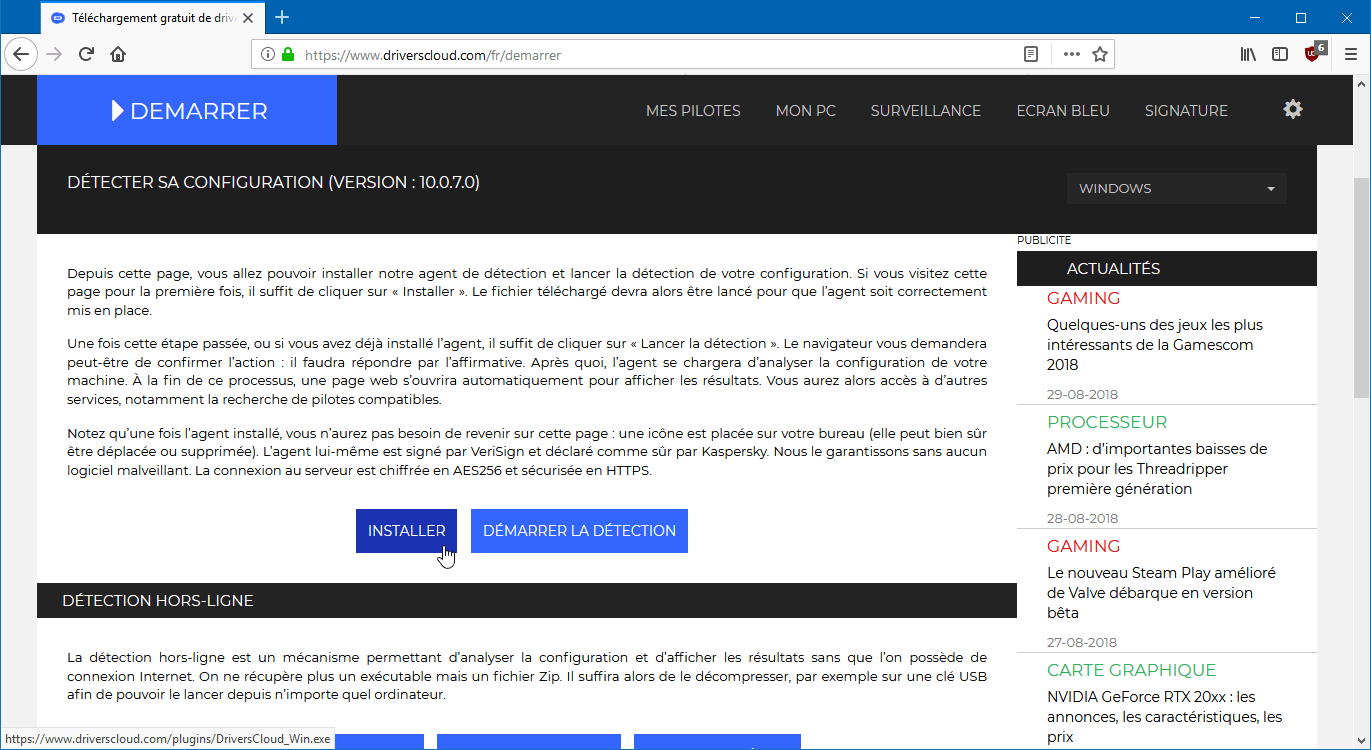The height and width of the screenshot is (750, 1371).
Task: Open the CARTE GRAPHIQUE category link
Action: pos(1132,670)
